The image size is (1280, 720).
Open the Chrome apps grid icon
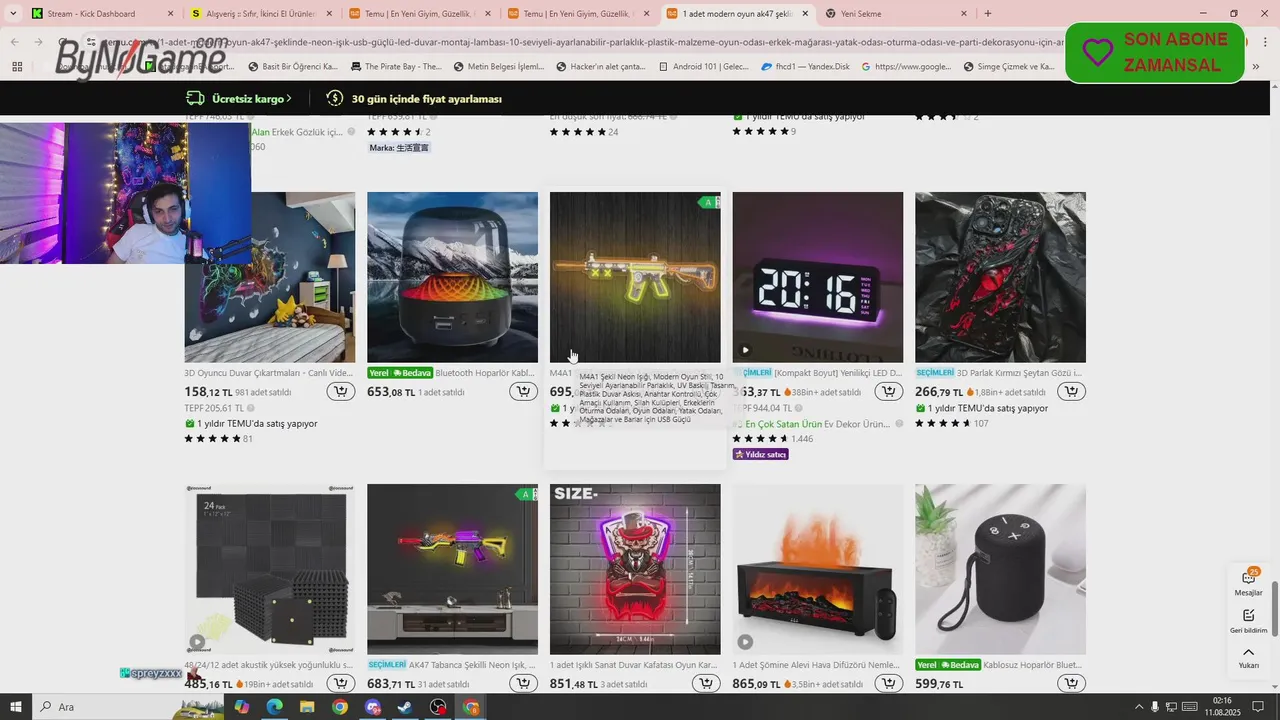click(17, 66)
